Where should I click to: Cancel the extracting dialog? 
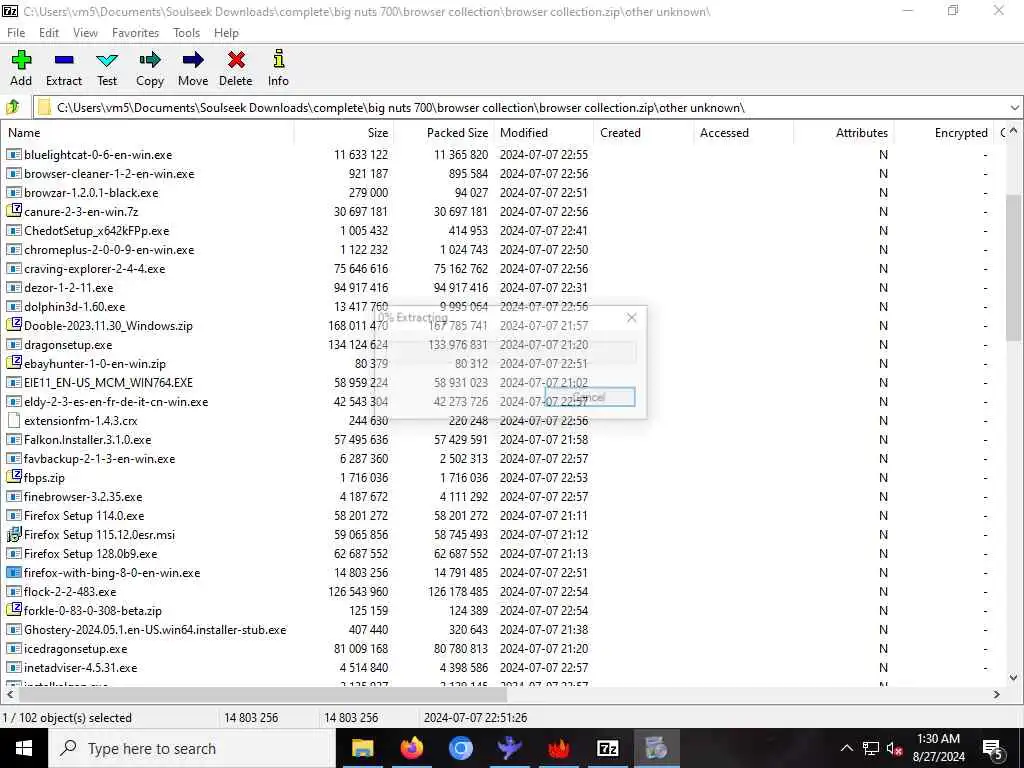[590, 397]
